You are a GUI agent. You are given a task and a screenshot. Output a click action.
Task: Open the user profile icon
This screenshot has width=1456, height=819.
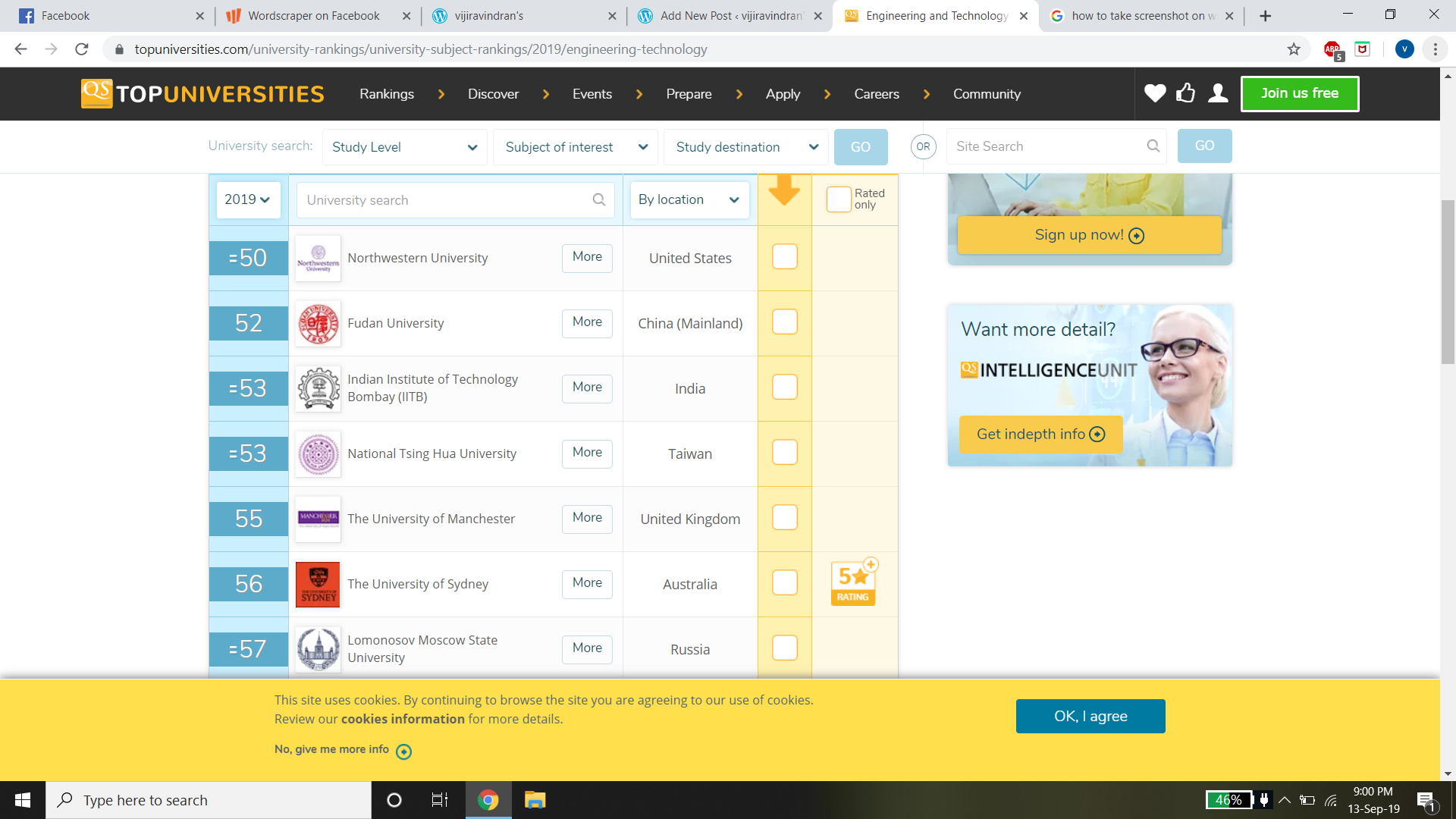1218,93
